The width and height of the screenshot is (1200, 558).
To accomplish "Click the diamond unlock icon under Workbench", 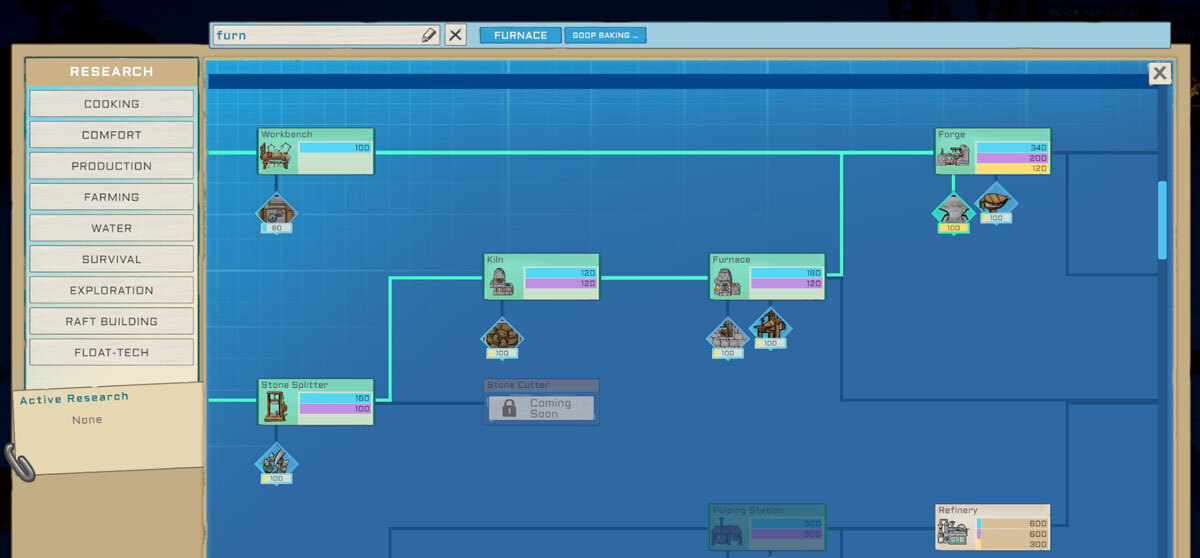I will click(x=276, y=211).
